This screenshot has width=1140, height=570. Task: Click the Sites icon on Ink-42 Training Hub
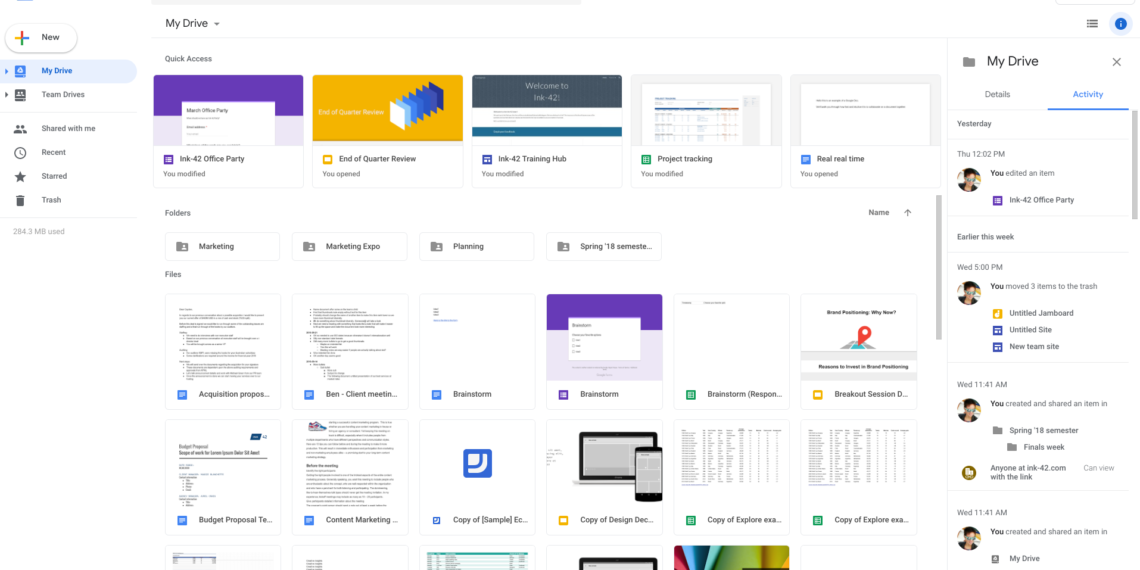click(x=486, y=159)
